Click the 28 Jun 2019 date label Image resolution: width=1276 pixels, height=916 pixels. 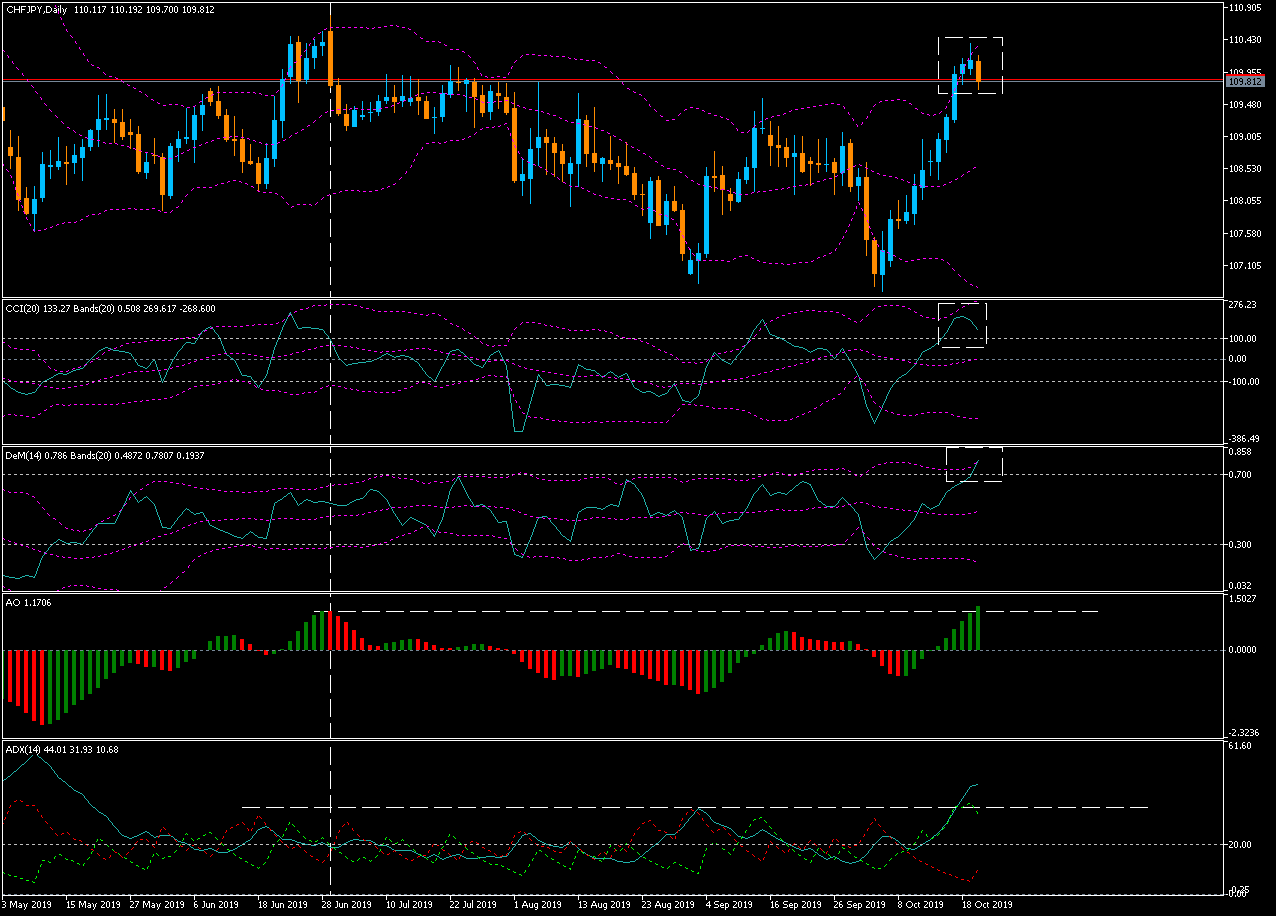point(347,905)
